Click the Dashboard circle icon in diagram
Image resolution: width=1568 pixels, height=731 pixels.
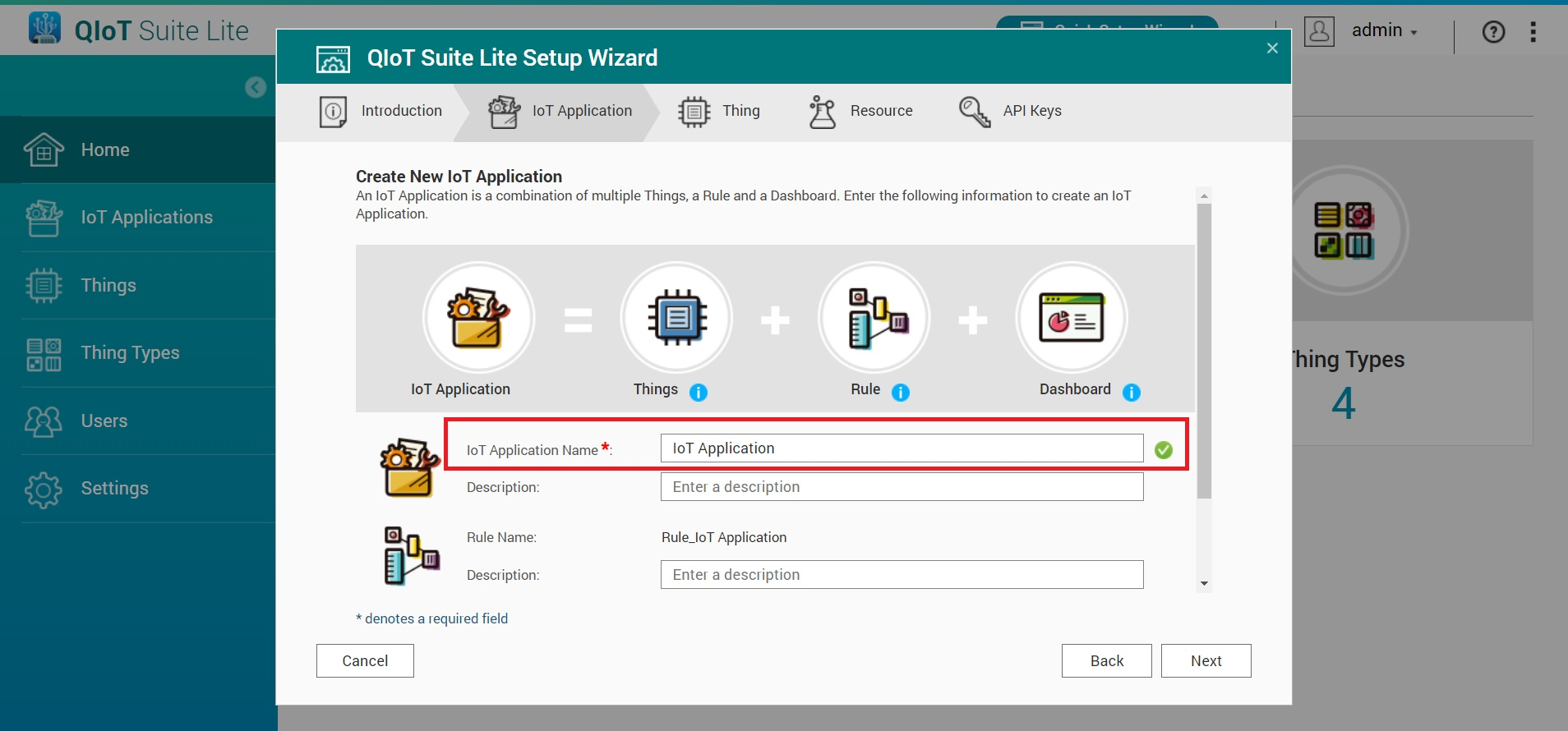1072,318
